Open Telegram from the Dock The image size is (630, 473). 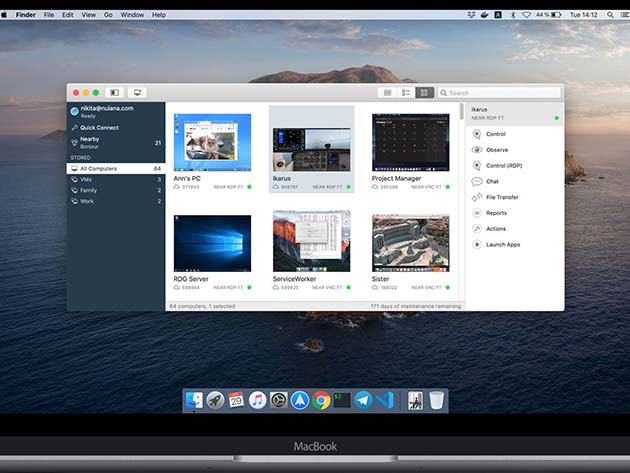click(x=363, y=400)
